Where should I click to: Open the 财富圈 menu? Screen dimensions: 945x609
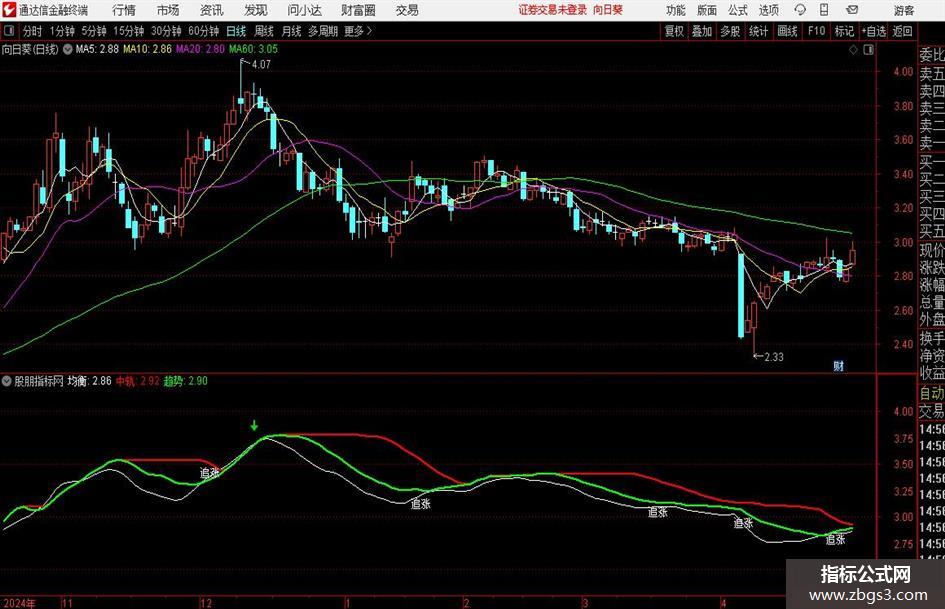(358, 10)
